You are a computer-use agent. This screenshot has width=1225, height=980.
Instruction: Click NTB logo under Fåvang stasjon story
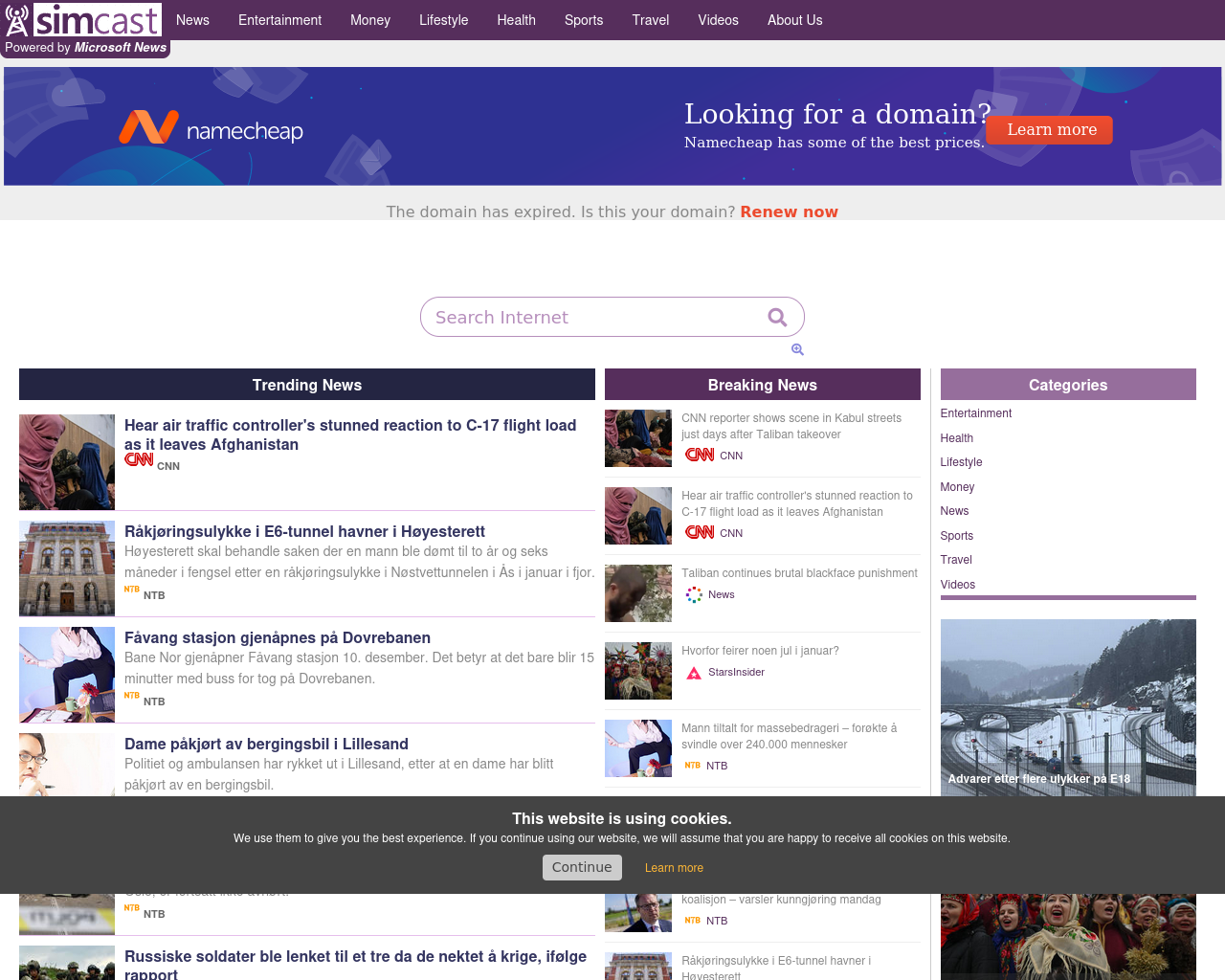[x=132, y=696]
